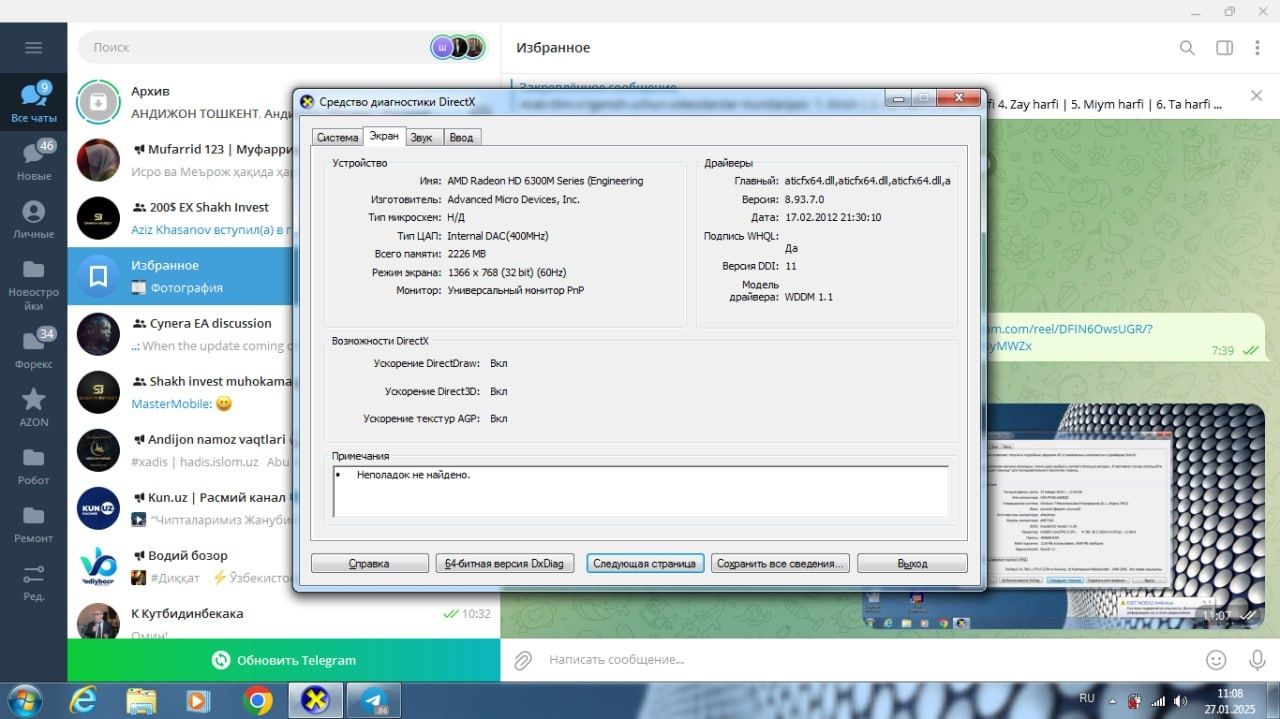Select the Новые chat folder
1280x719 pixels.
pyautogui.click(x=34, y=160)
